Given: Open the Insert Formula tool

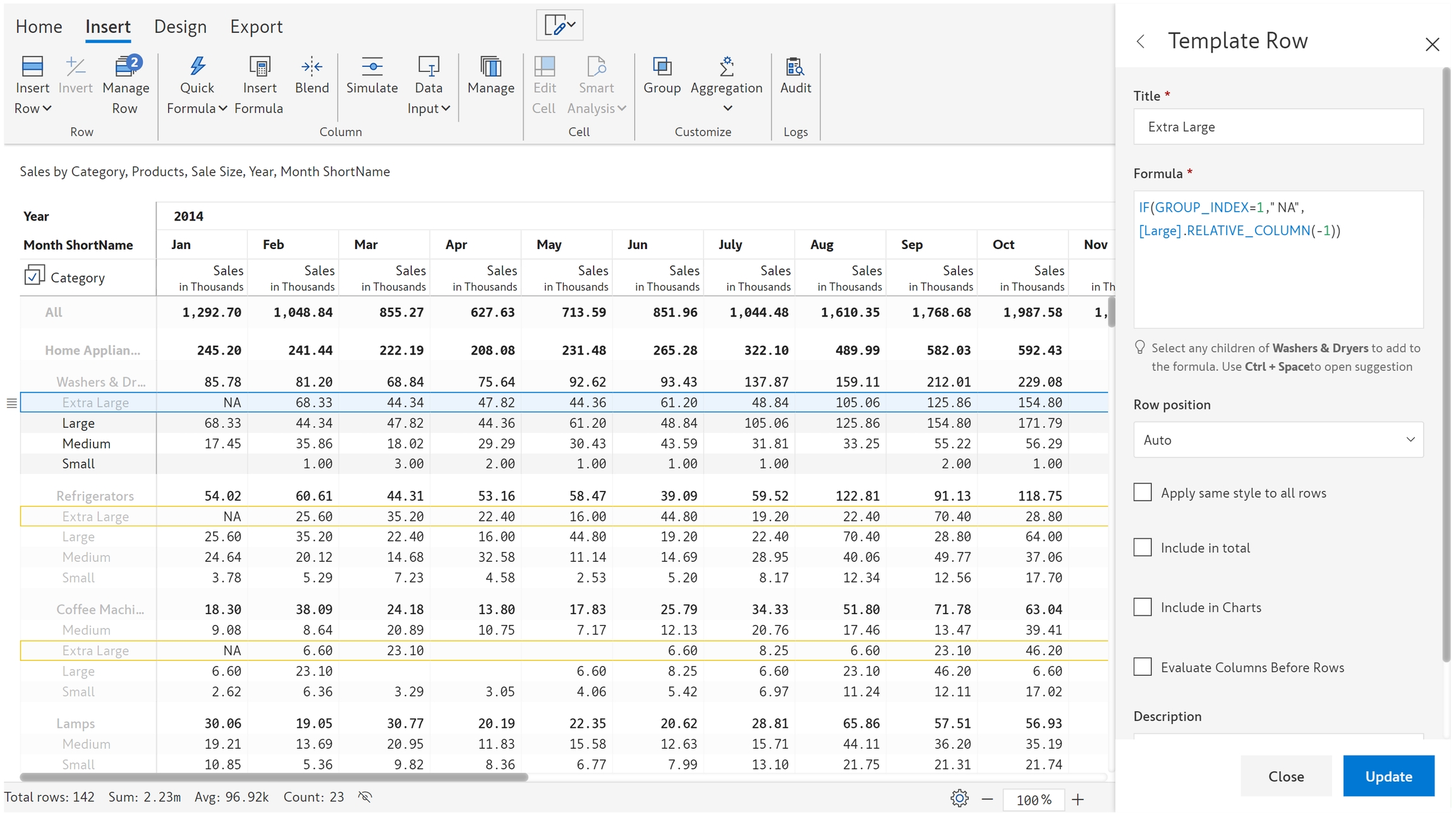Looking at the screenshot, I should (x=259, y=67).
